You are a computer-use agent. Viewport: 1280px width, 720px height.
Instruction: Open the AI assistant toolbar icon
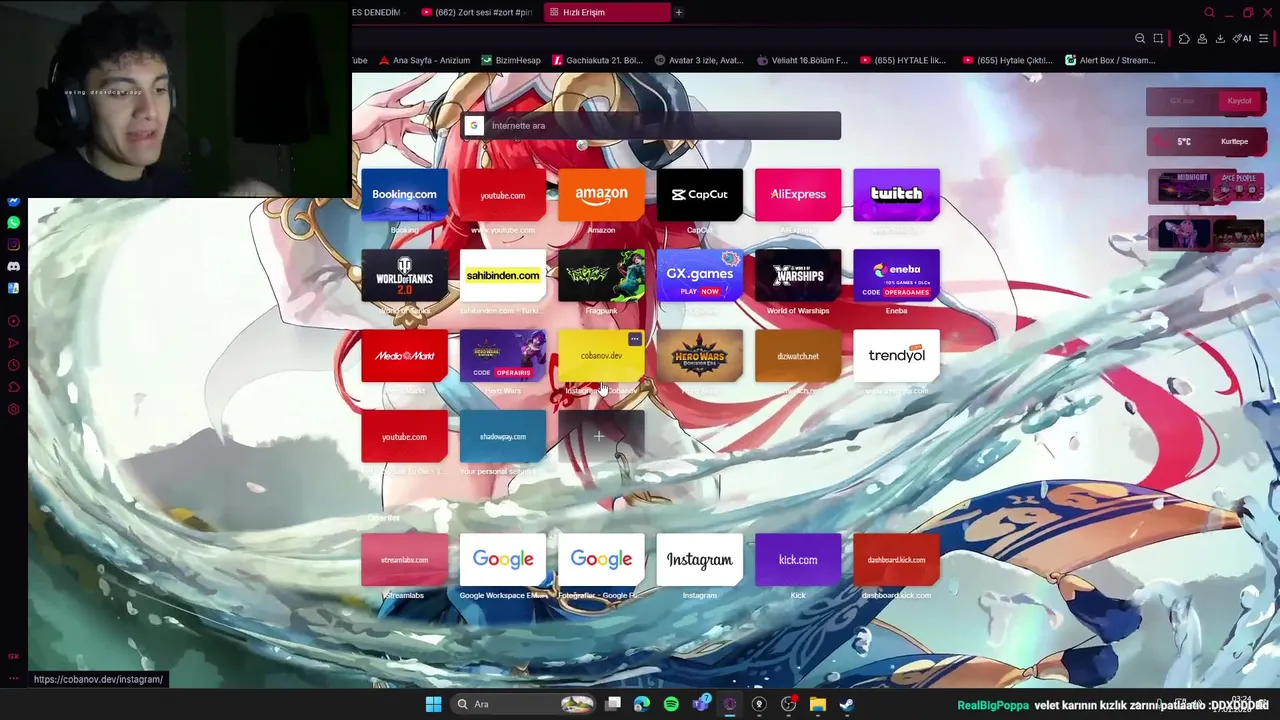(1242, 38)
